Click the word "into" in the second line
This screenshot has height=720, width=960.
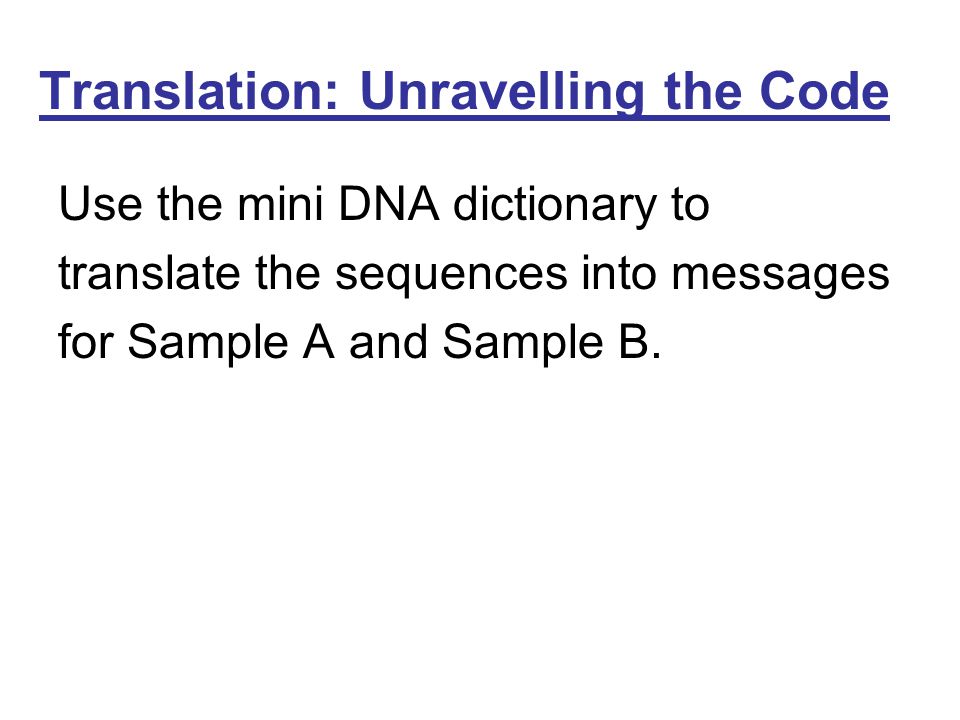tap(619, 272)
